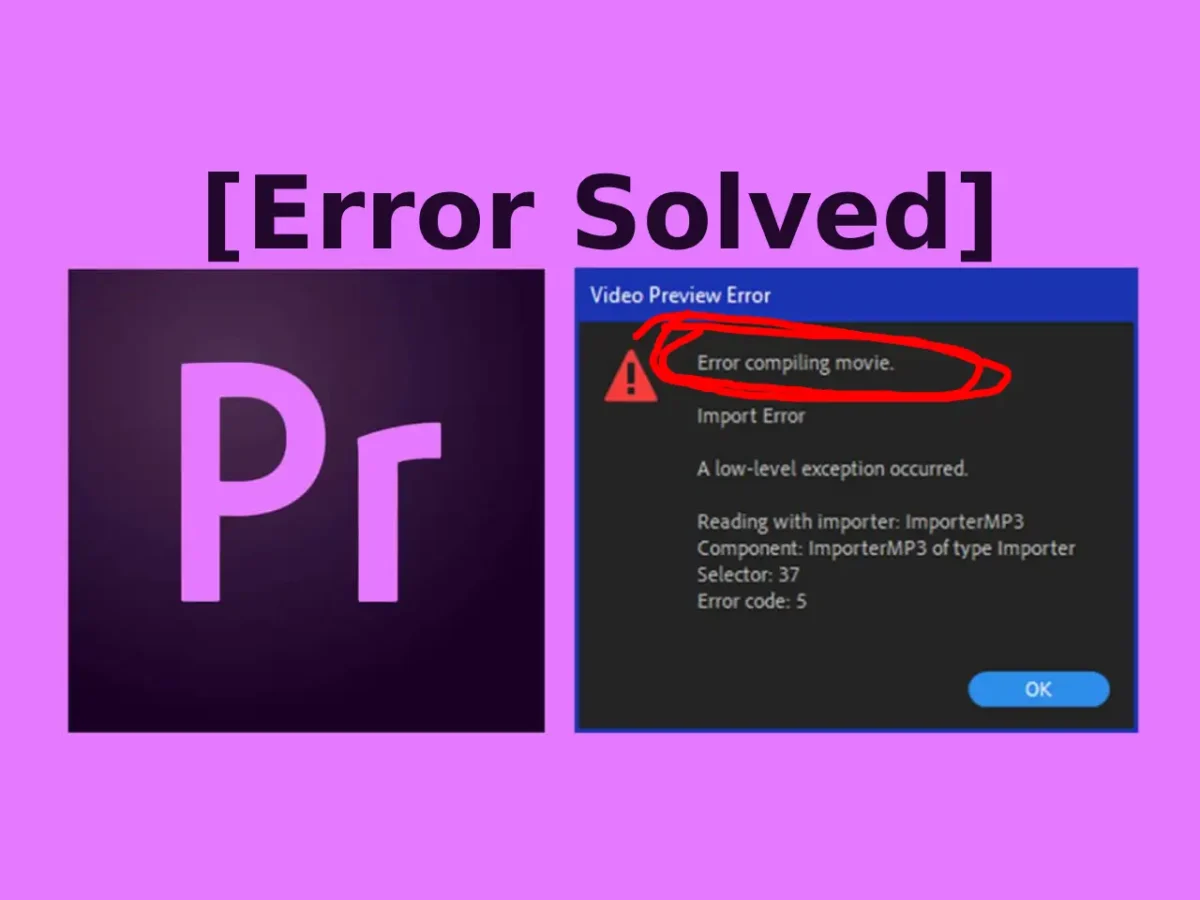Click the closing bracket of the heading
Viewport: 1200px width, 900px height.
point(975,214)
